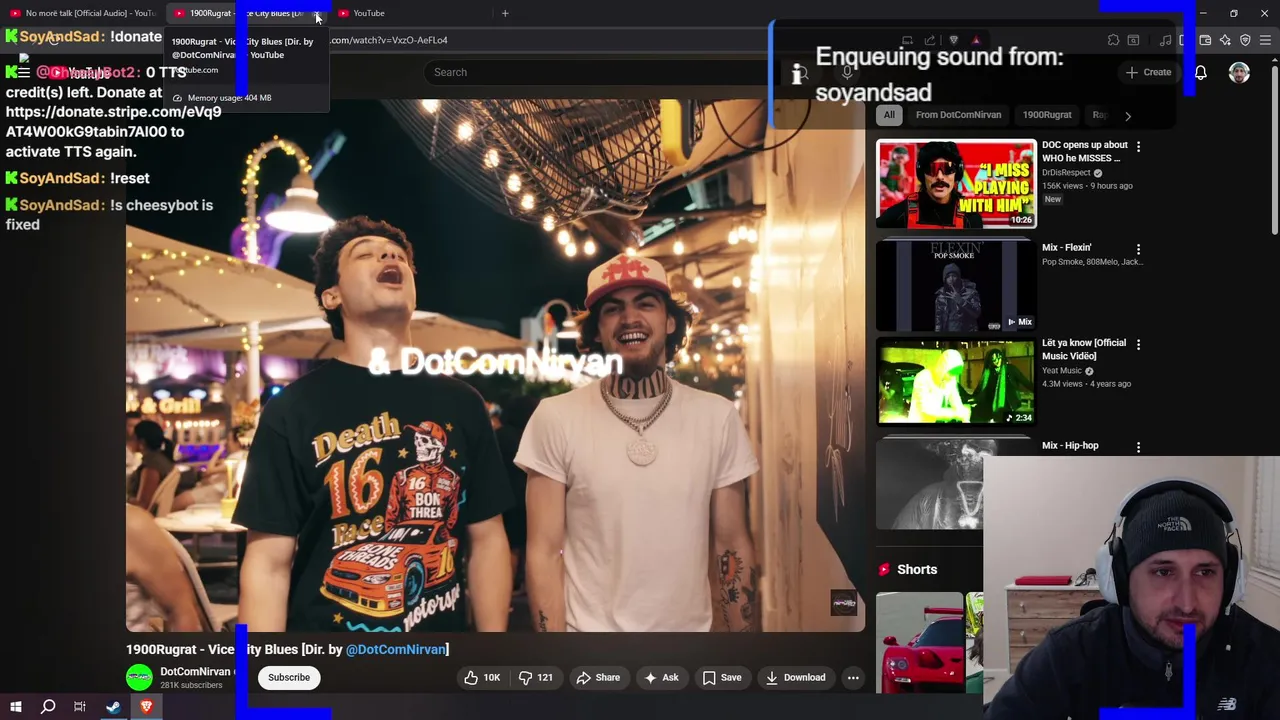The image size is (1280, 720).
Task: Open browser hamburger main menu
Action: pos(1265,40)
